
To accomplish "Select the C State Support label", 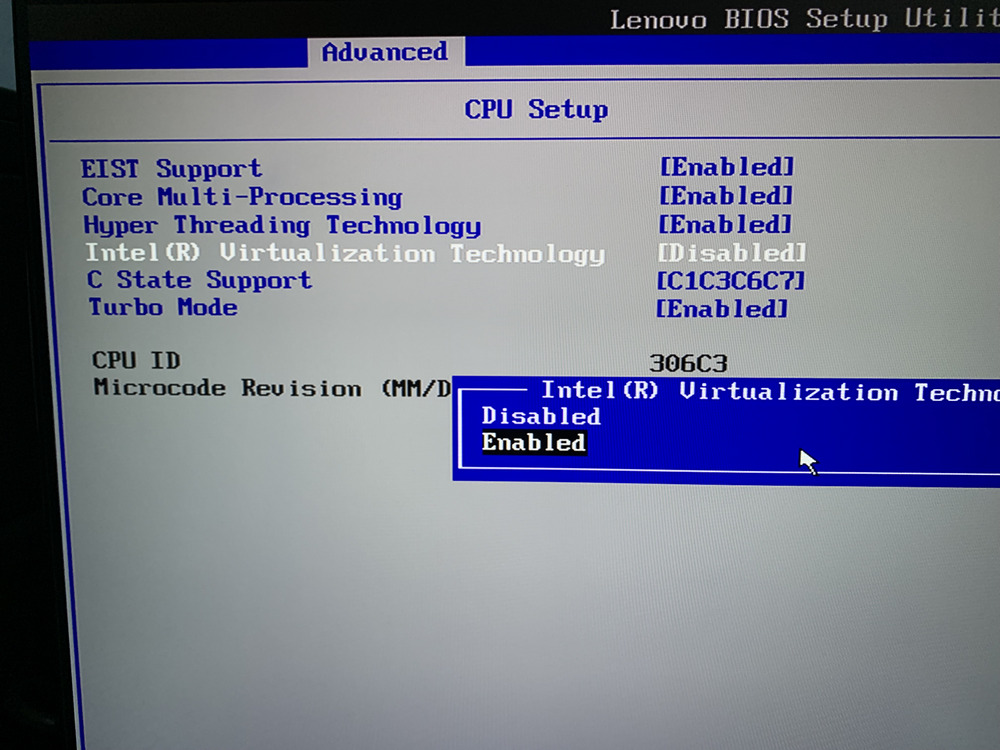I will 200,280.
